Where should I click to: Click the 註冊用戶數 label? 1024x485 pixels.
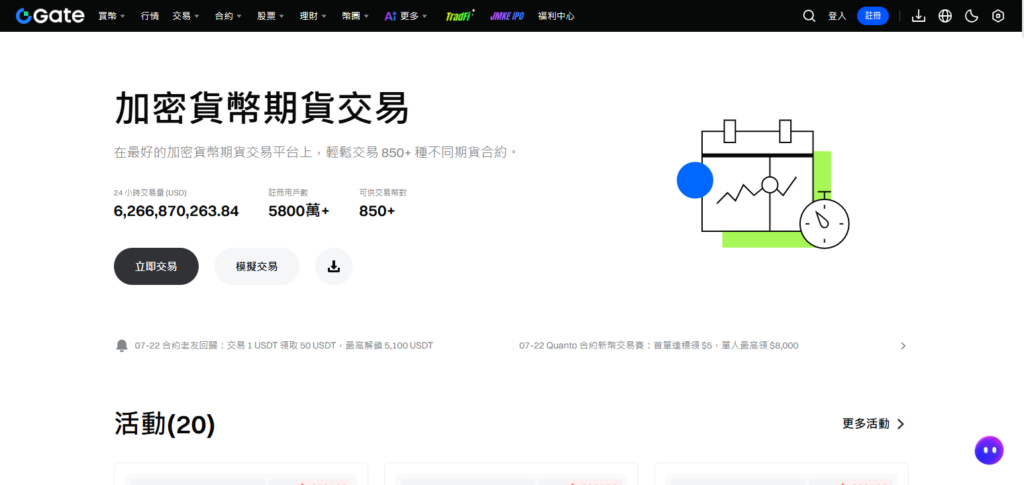point(288,193)
